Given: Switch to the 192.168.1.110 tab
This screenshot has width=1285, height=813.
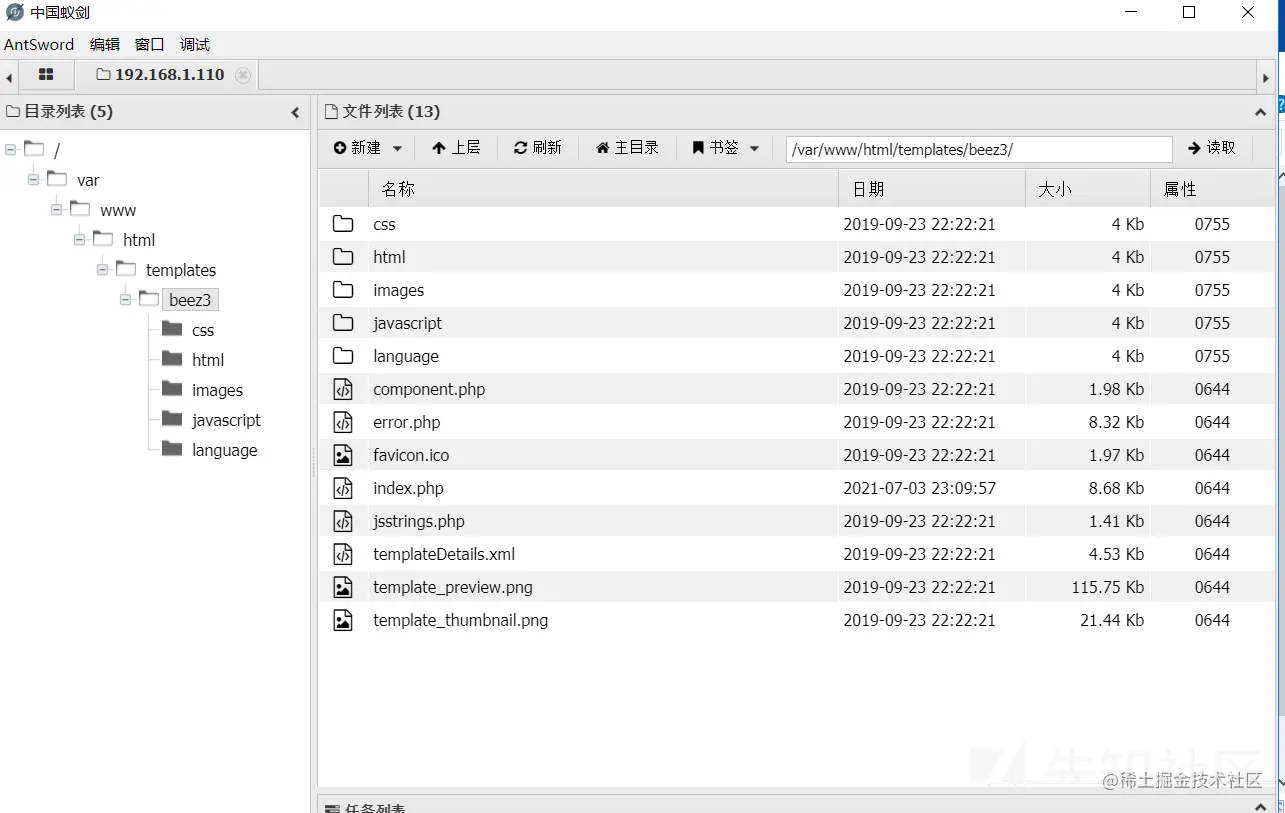Looking at the screenshot, I should coord(169,75).
